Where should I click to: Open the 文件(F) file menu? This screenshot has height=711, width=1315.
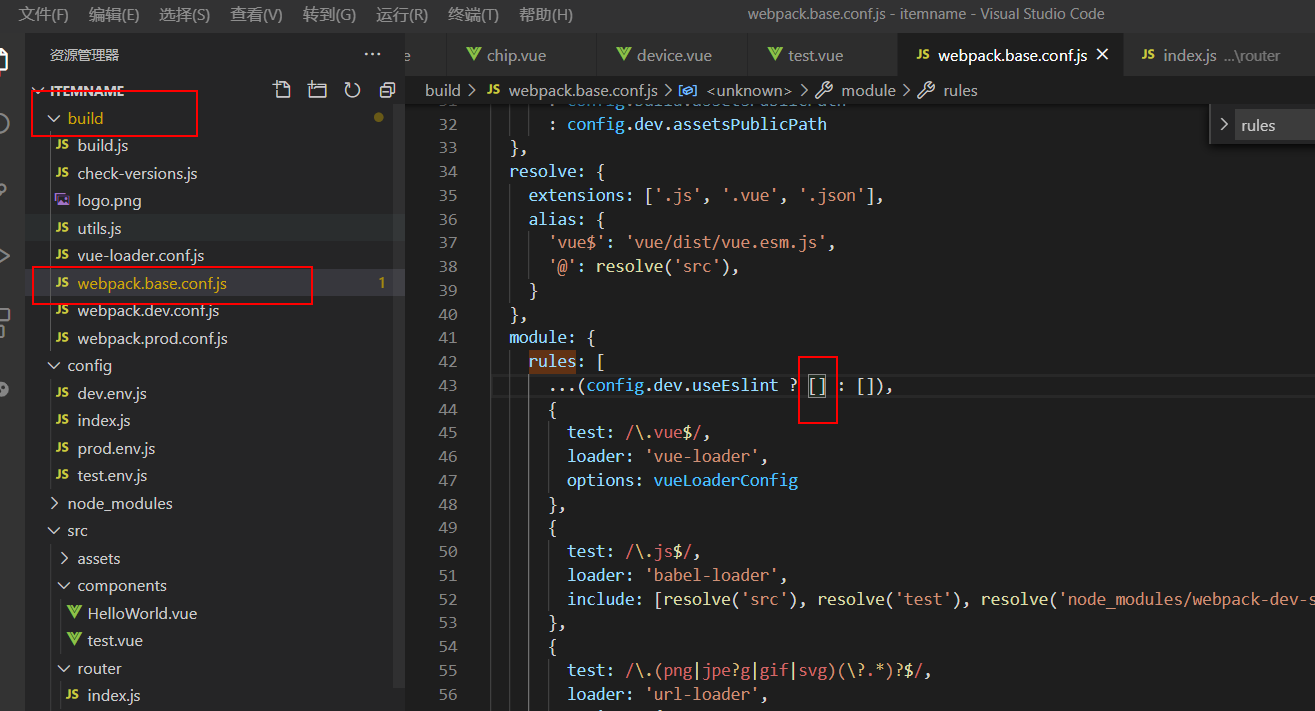point(44,15)
